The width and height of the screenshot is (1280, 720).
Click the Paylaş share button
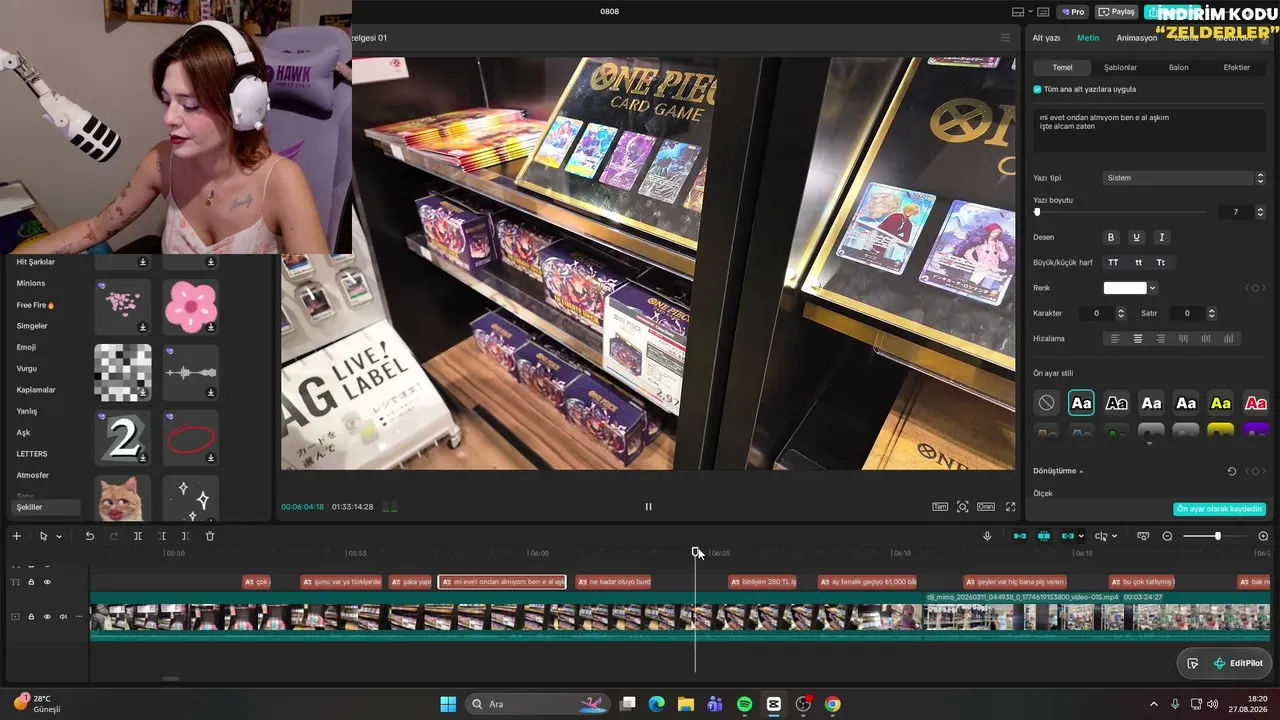[1117, 12]
